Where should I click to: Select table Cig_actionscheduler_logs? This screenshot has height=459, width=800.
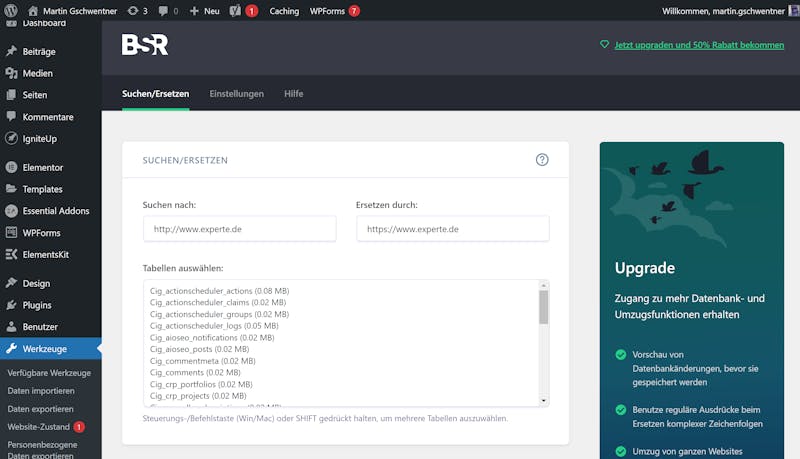[x=214, y=325]
